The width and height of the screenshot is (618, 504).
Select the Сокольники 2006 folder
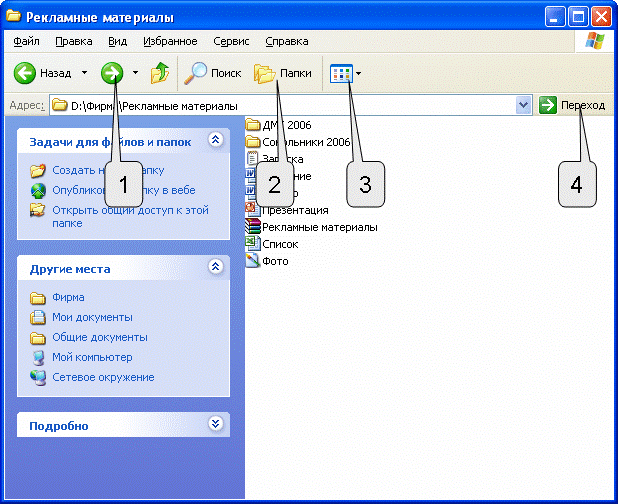tap(298, 142)
